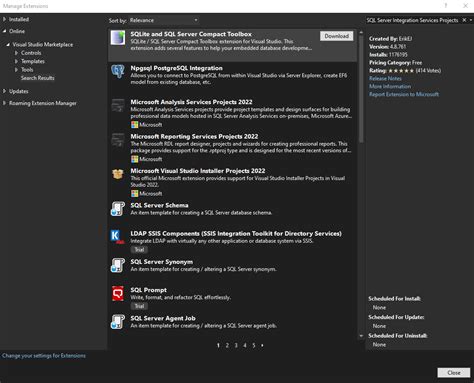Click the Scheduled For Update label

click(x=396, y=317)
